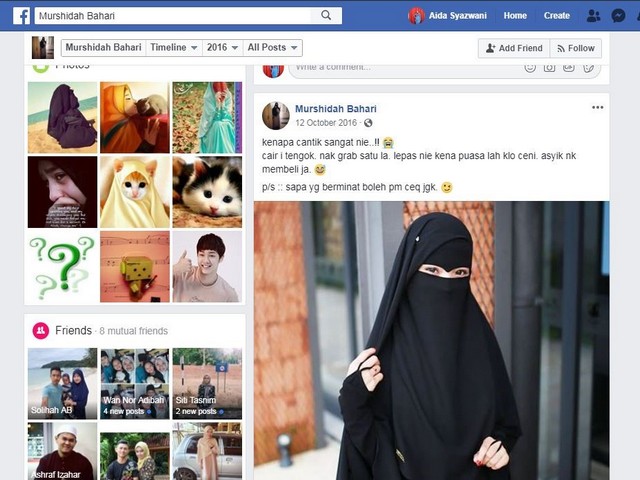Open the question marks photo thumbnail
The width and height of the screenshot is (640, 480).
pyautogui.click(x=62, y=267)
